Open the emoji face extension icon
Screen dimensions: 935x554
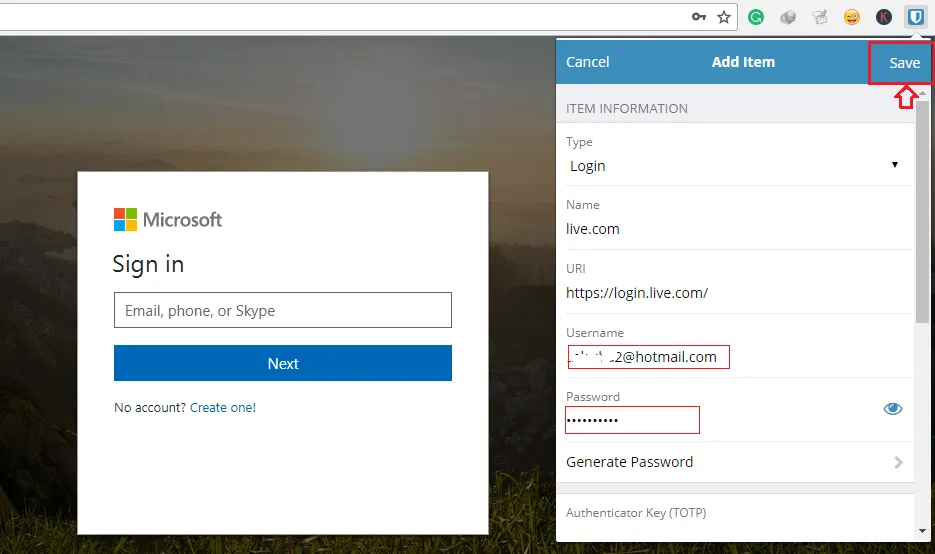tap(852, 17)
